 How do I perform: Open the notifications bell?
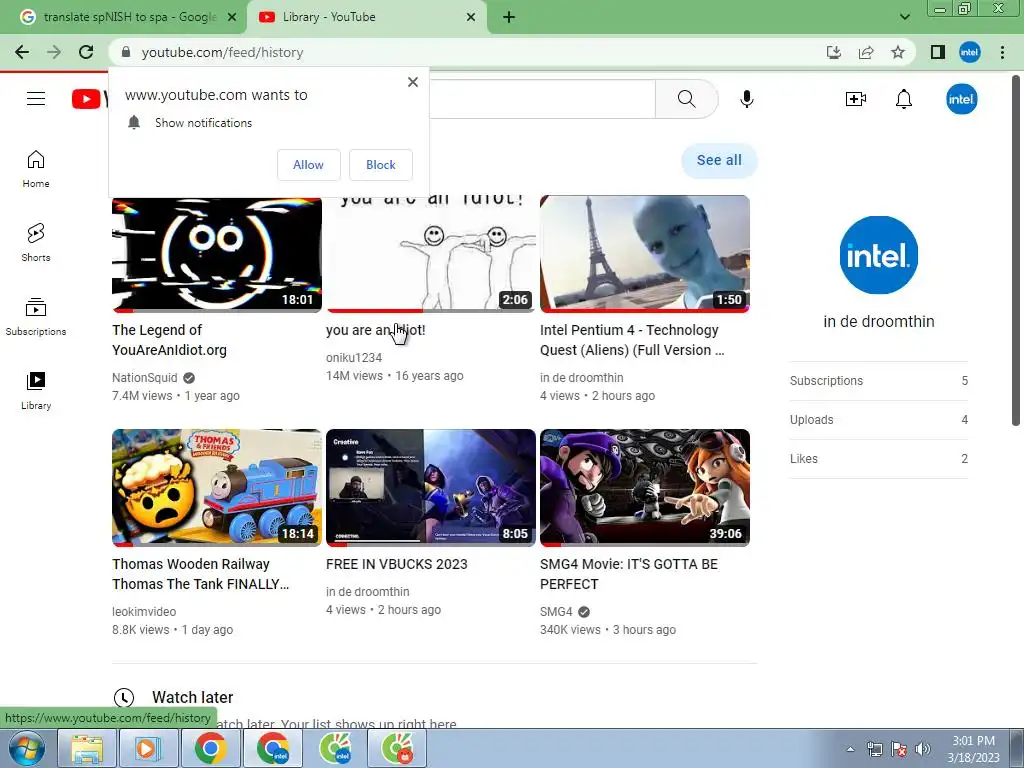[x=904, y=99]
